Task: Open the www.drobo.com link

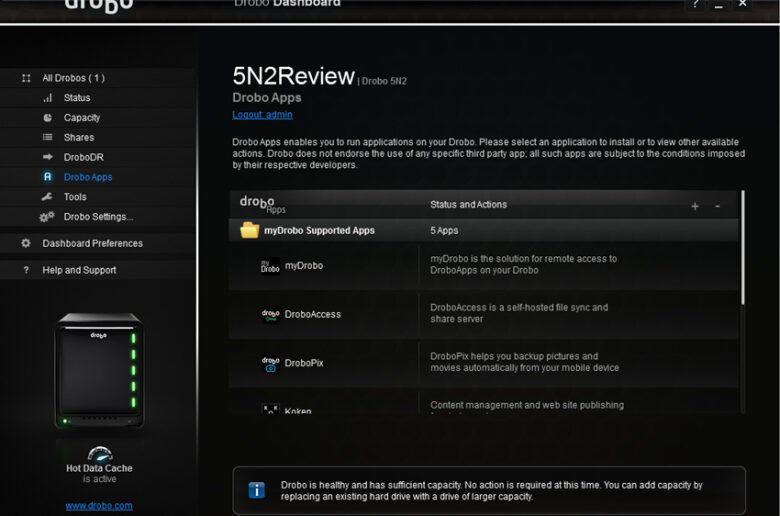Action: coord(99,506)
